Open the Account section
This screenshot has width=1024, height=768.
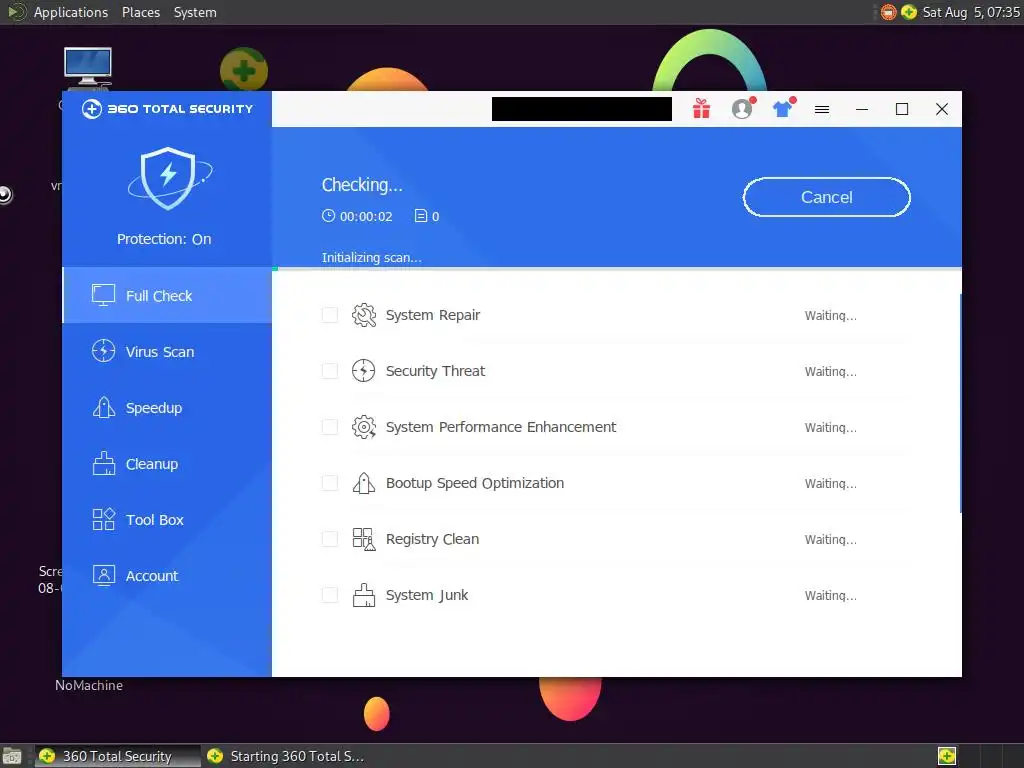coord(167,576)
